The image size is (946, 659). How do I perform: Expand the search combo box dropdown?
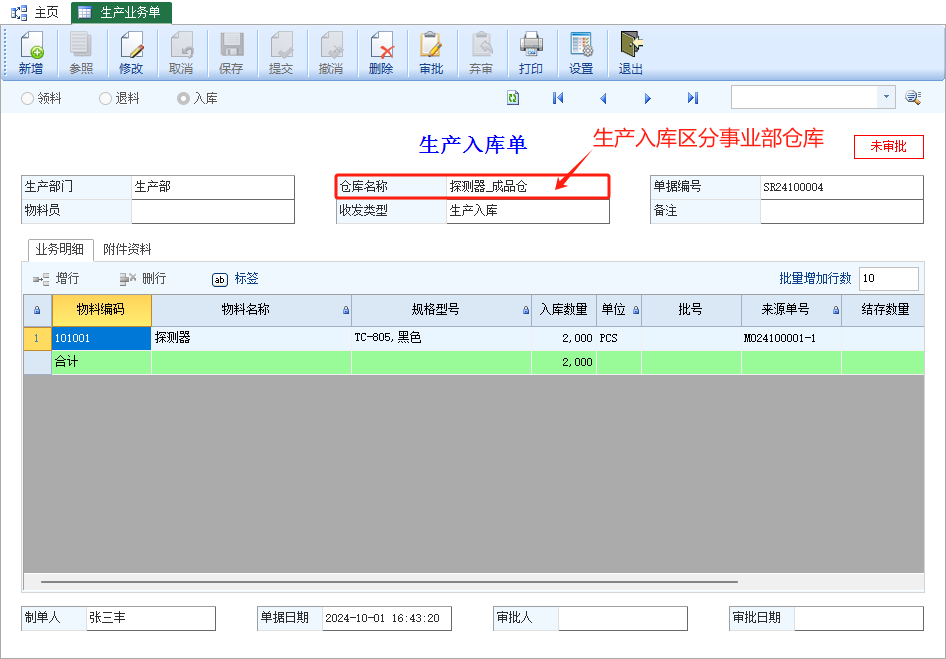coord(886,97)
